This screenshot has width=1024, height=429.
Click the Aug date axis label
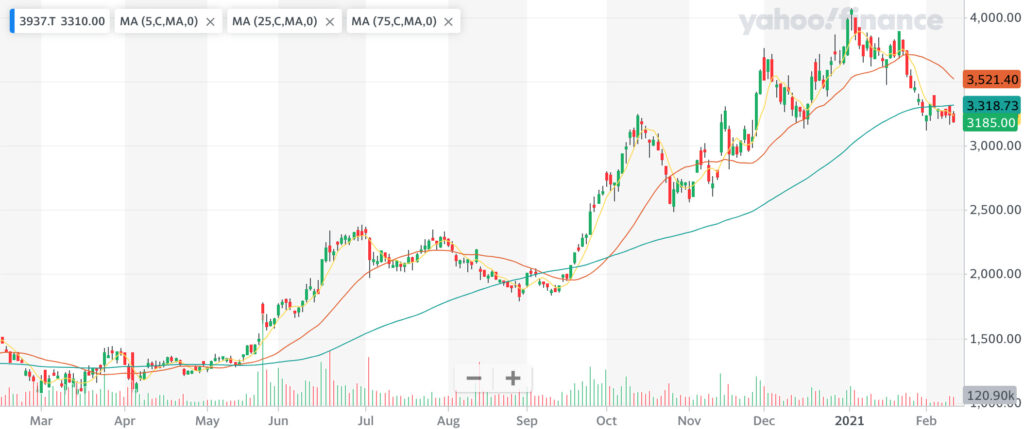448,421
